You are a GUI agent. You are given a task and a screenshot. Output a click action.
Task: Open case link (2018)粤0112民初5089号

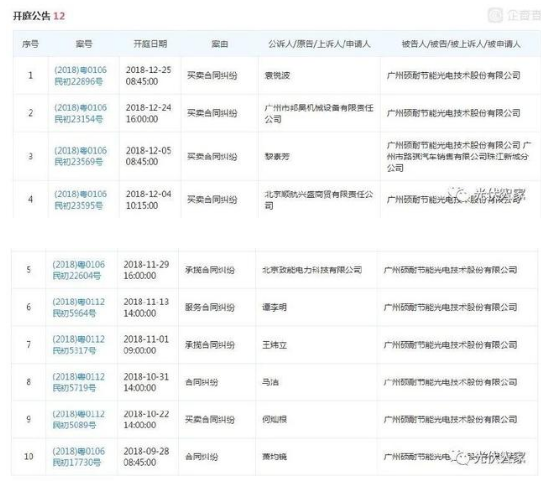(78, 419)
